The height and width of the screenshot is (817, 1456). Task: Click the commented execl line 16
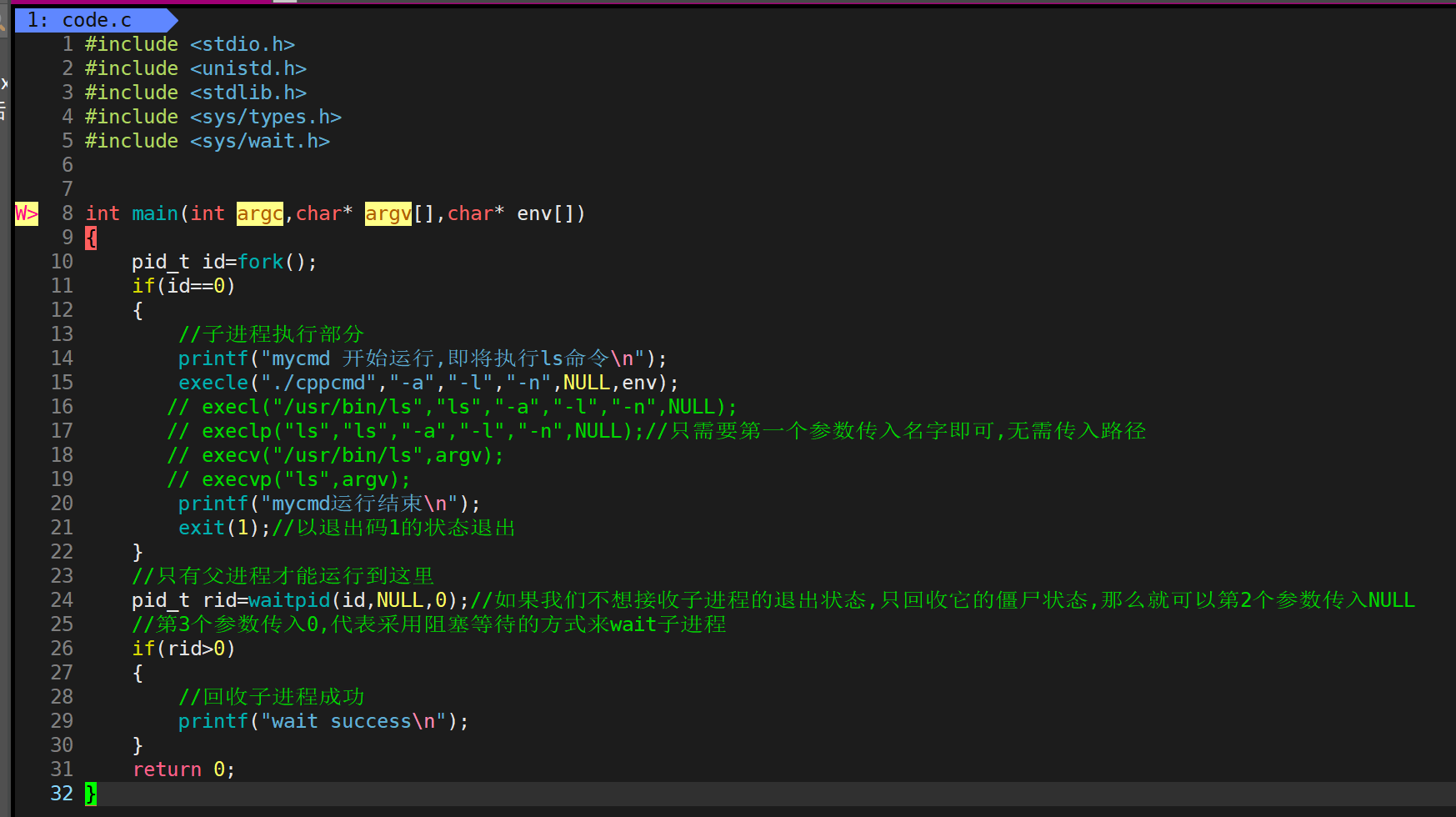pyautogui.click(x=453, y=407)
